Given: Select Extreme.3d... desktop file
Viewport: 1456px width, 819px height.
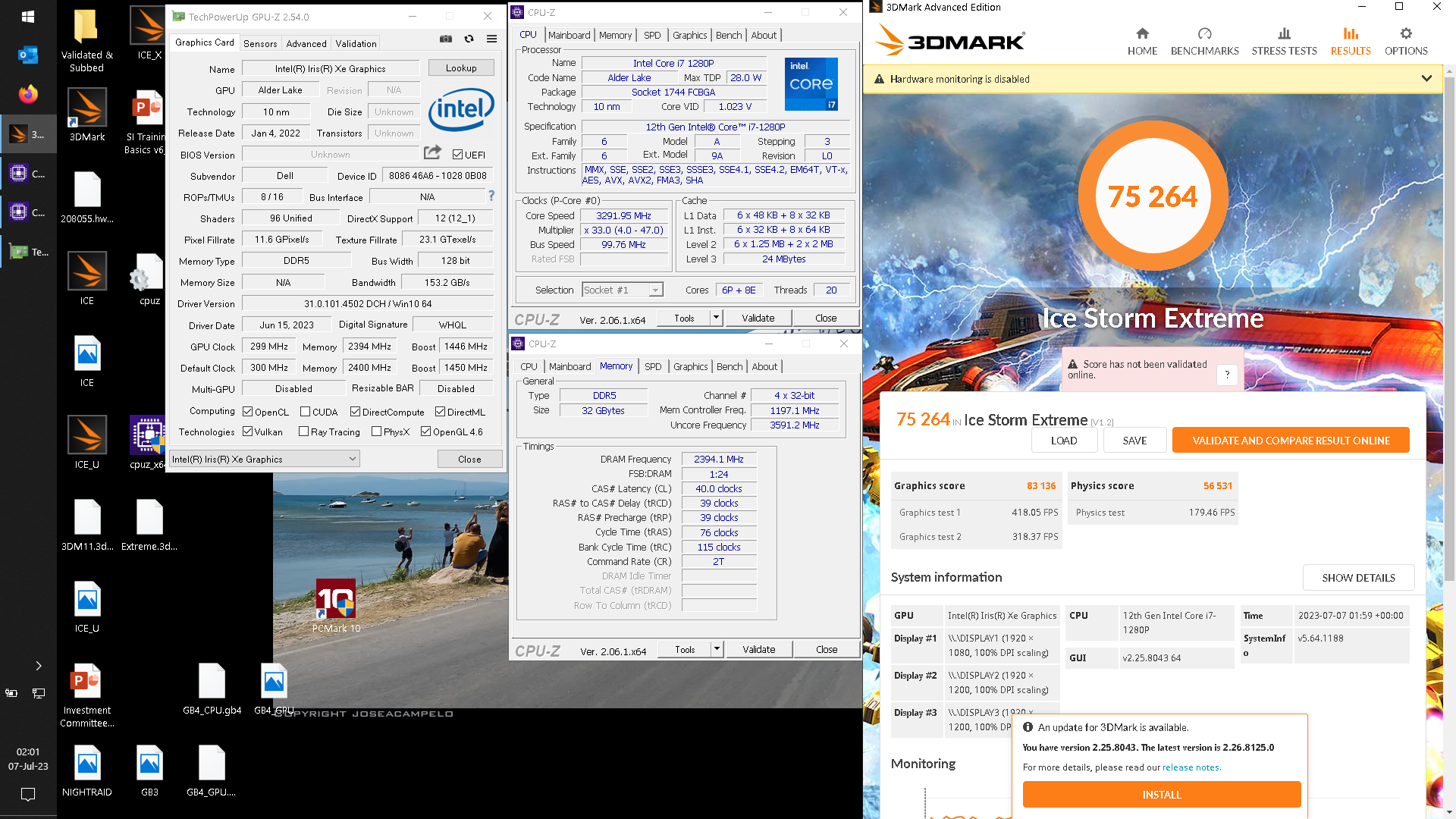Looking at the screenshot, I should click(149, 525).
